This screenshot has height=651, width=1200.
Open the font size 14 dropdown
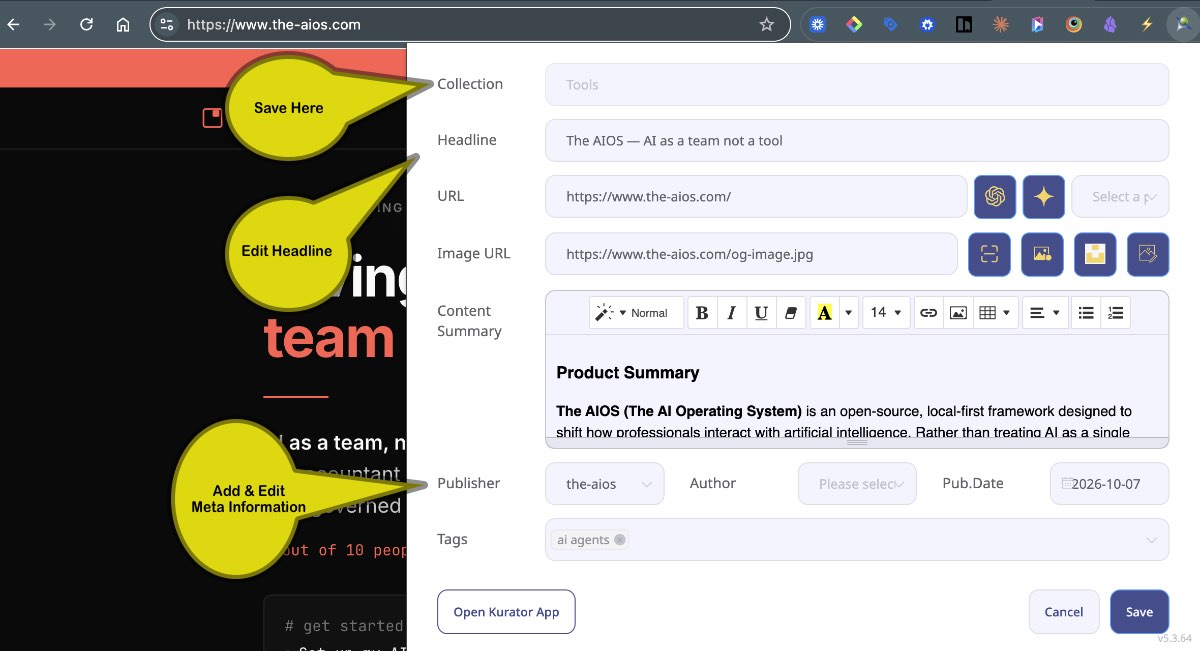pos(886,313)
